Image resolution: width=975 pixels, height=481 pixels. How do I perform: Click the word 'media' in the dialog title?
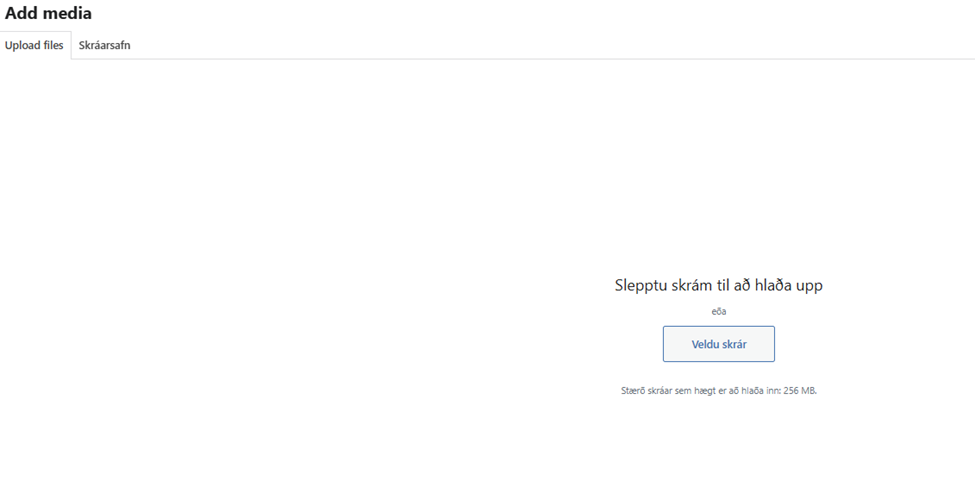coord(69,14)
